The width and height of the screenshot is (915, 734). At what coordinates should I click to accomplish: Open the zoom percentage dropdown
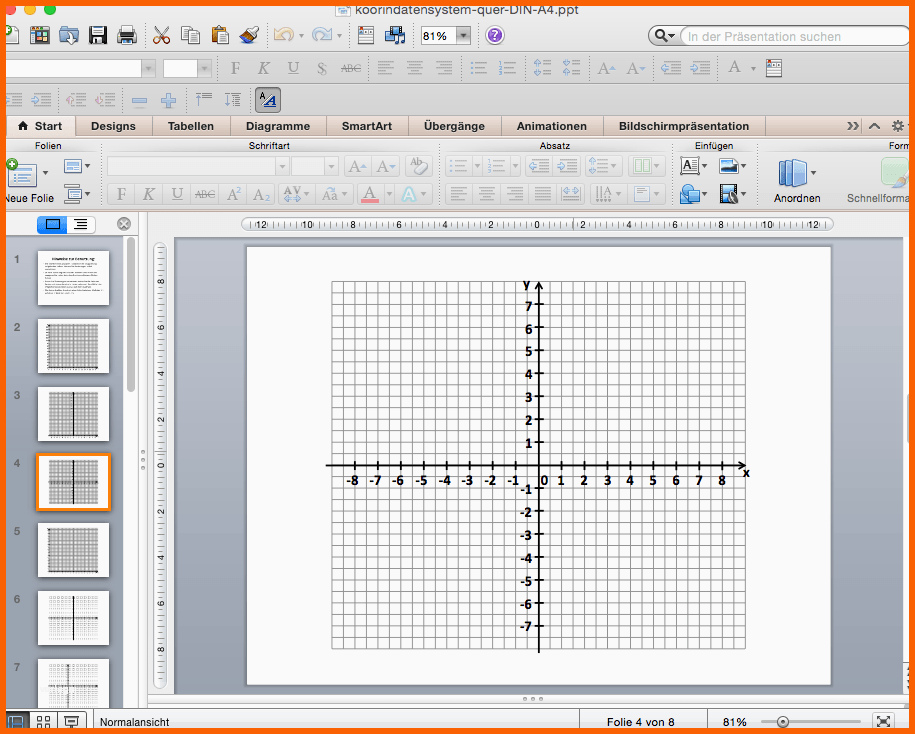pos(463,36)
